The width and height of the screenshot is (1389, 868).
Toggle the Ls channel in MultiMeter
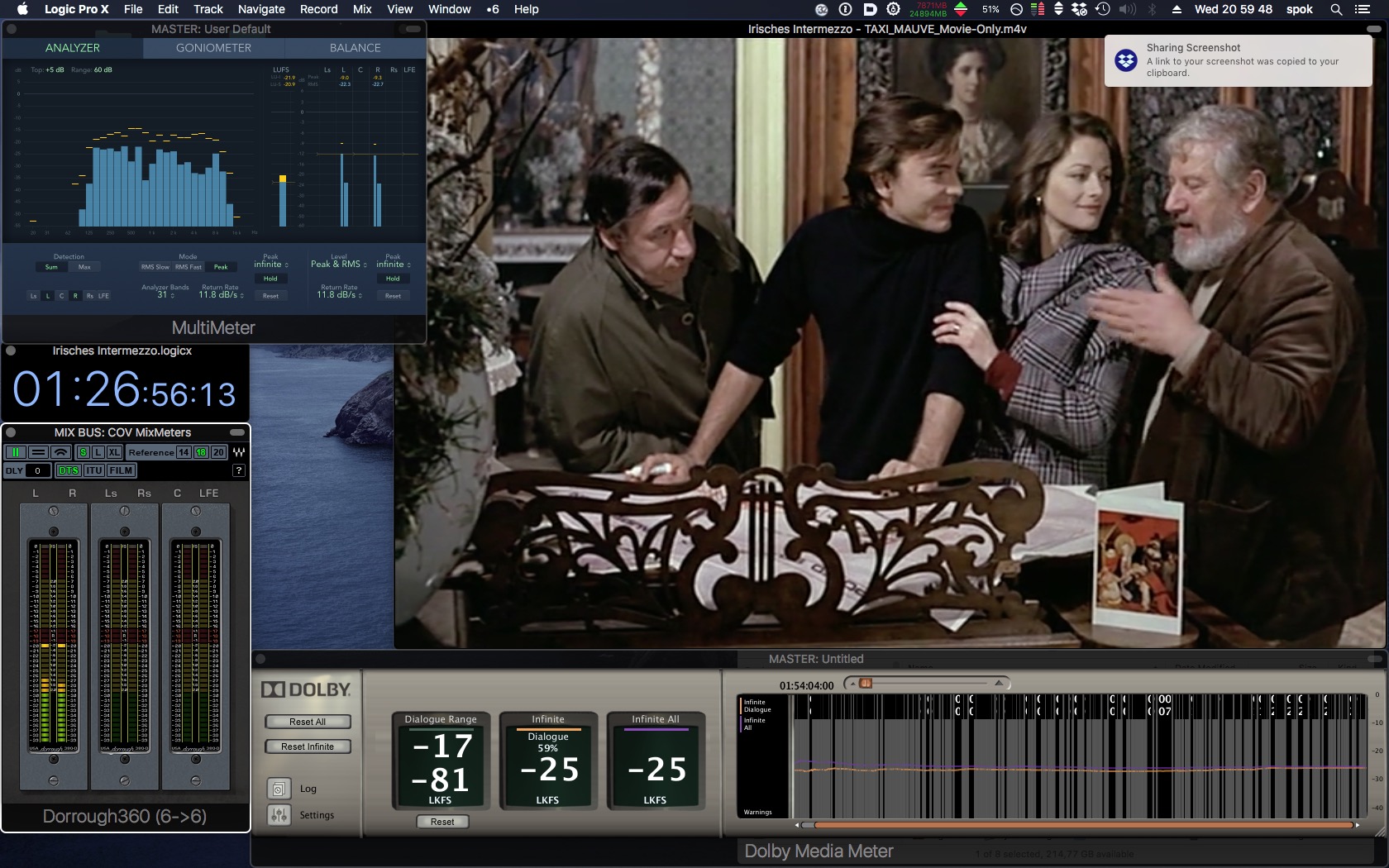coord(34,295)
